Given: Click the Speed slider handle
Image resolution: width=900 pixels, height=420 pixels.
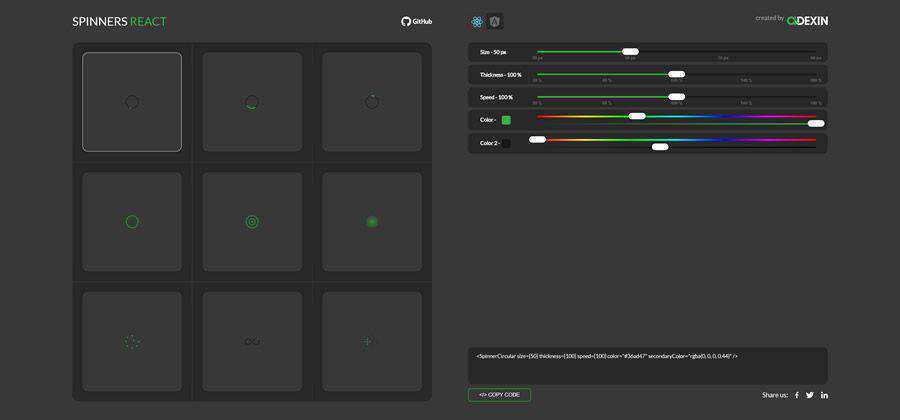Looking at the screenshot, I should tap(677, 97).
